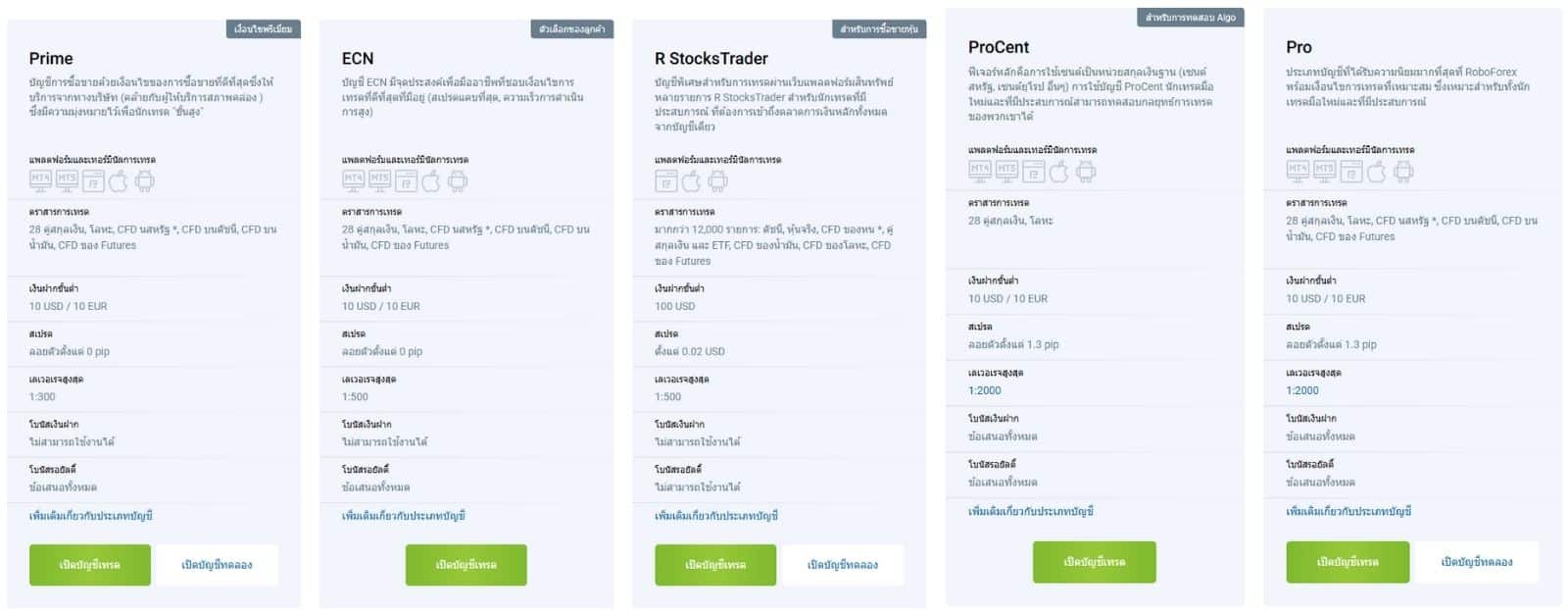Click green open trading account button under ProCent
This screenshot has width=1568, height=611.
[1094, 562]
